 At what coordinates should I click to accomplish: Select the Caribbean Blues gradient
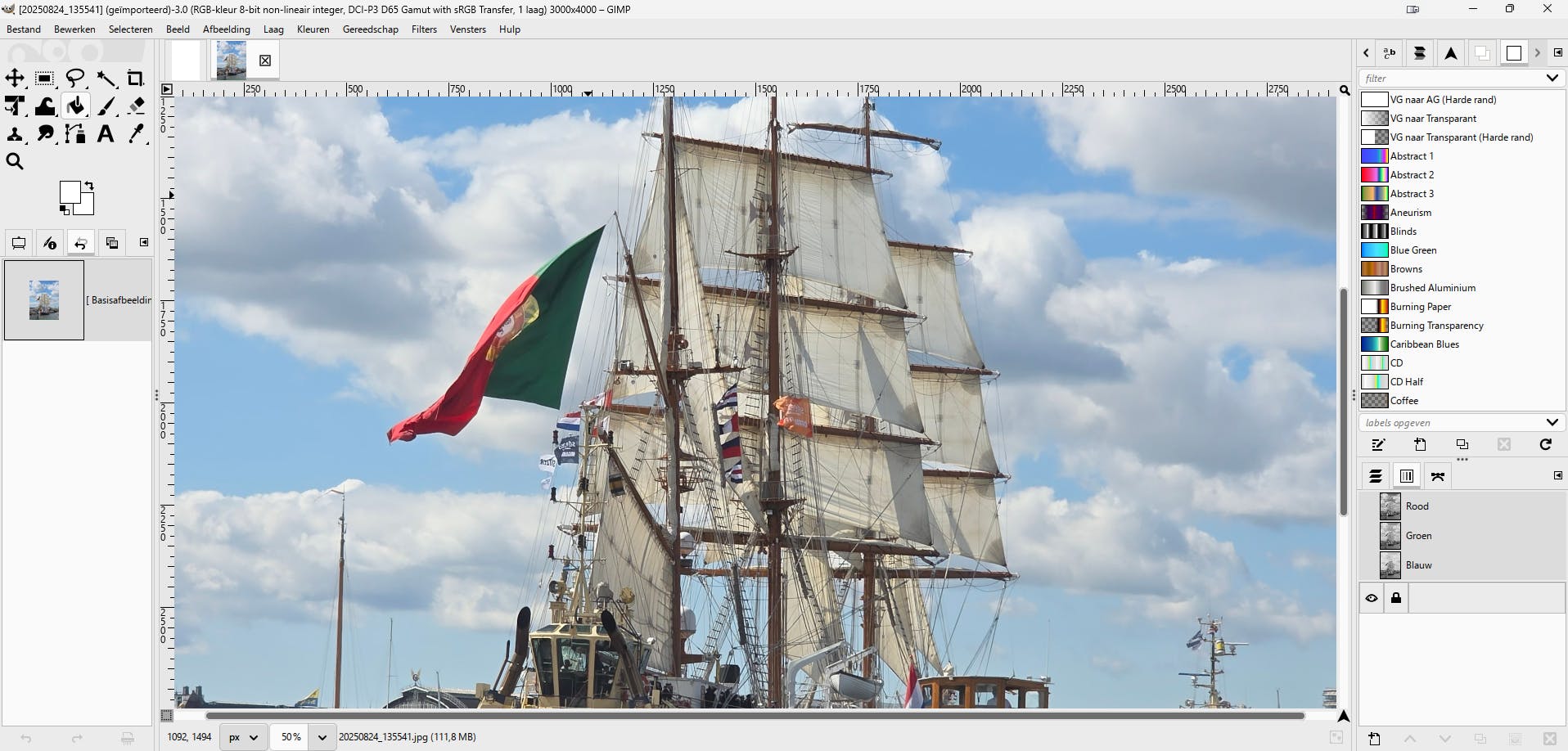(x=1462, y=344)
